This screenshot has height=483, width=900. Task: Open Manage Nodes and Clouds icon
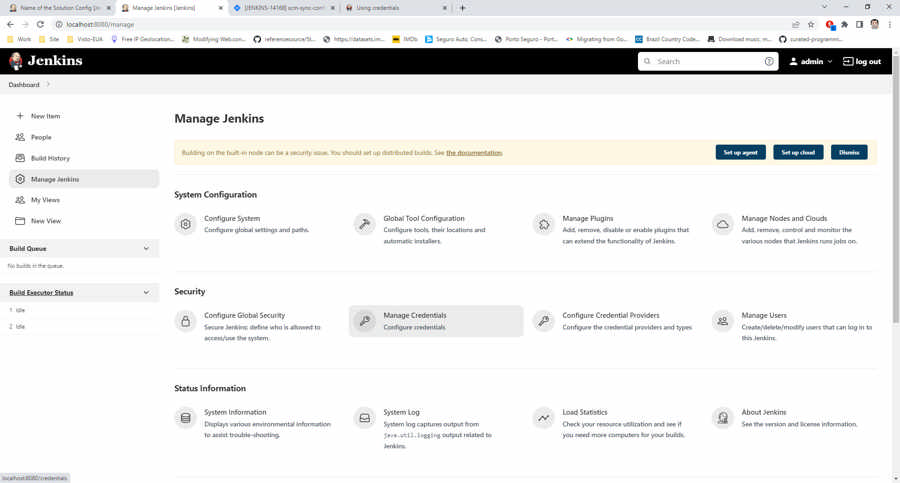click(723, 224)
